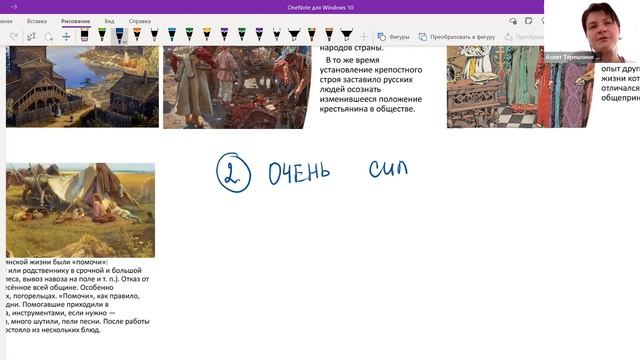
Task: Open the sticky notes feed icon
Action: [x=529, y=21]
